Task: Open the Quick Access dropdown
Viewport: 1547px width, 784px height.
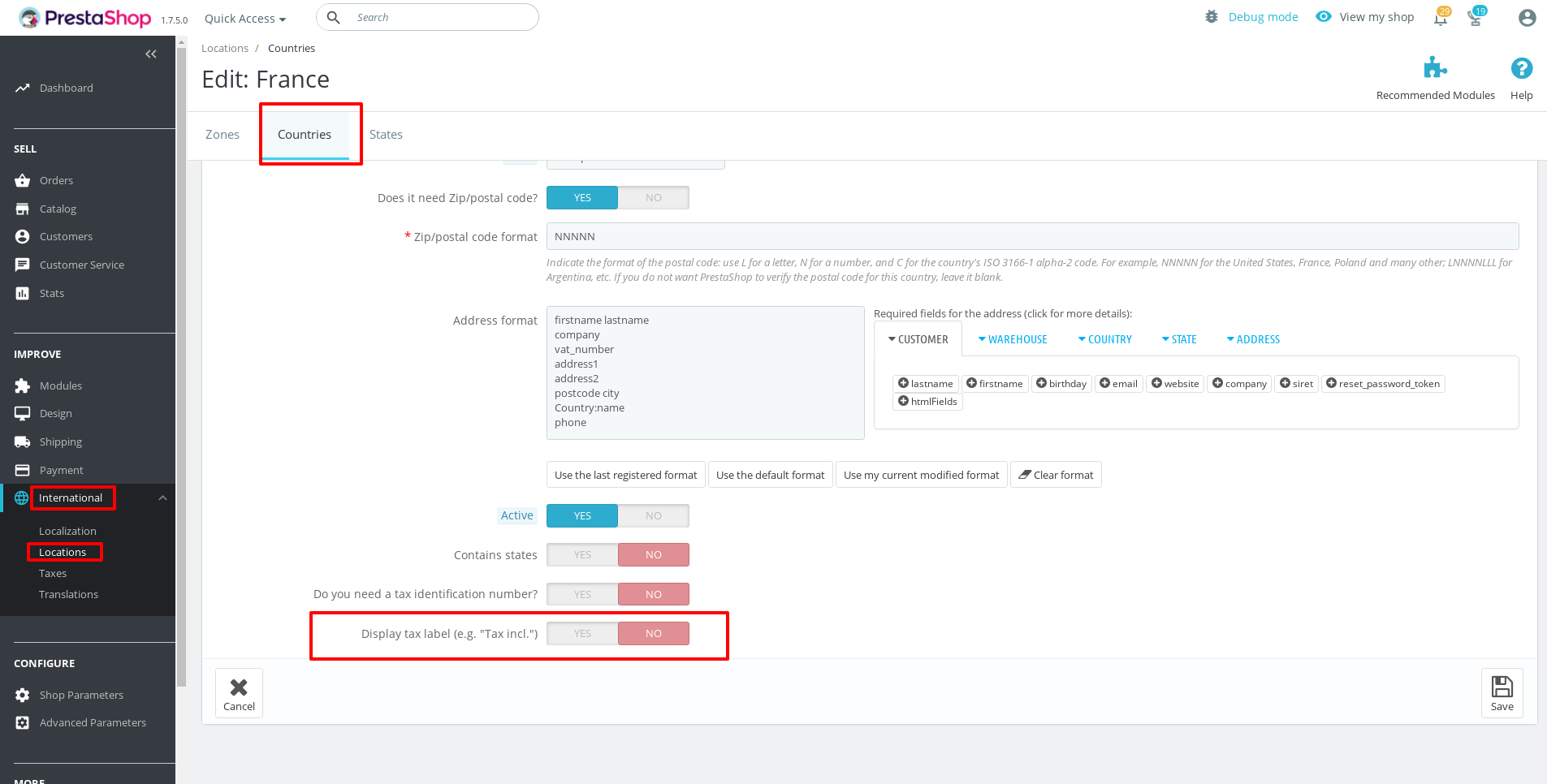Action: (x=244, y=18)
